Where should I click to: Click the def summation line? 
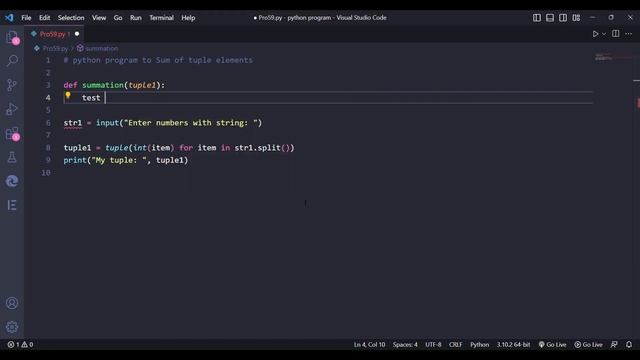click(114, 85)
